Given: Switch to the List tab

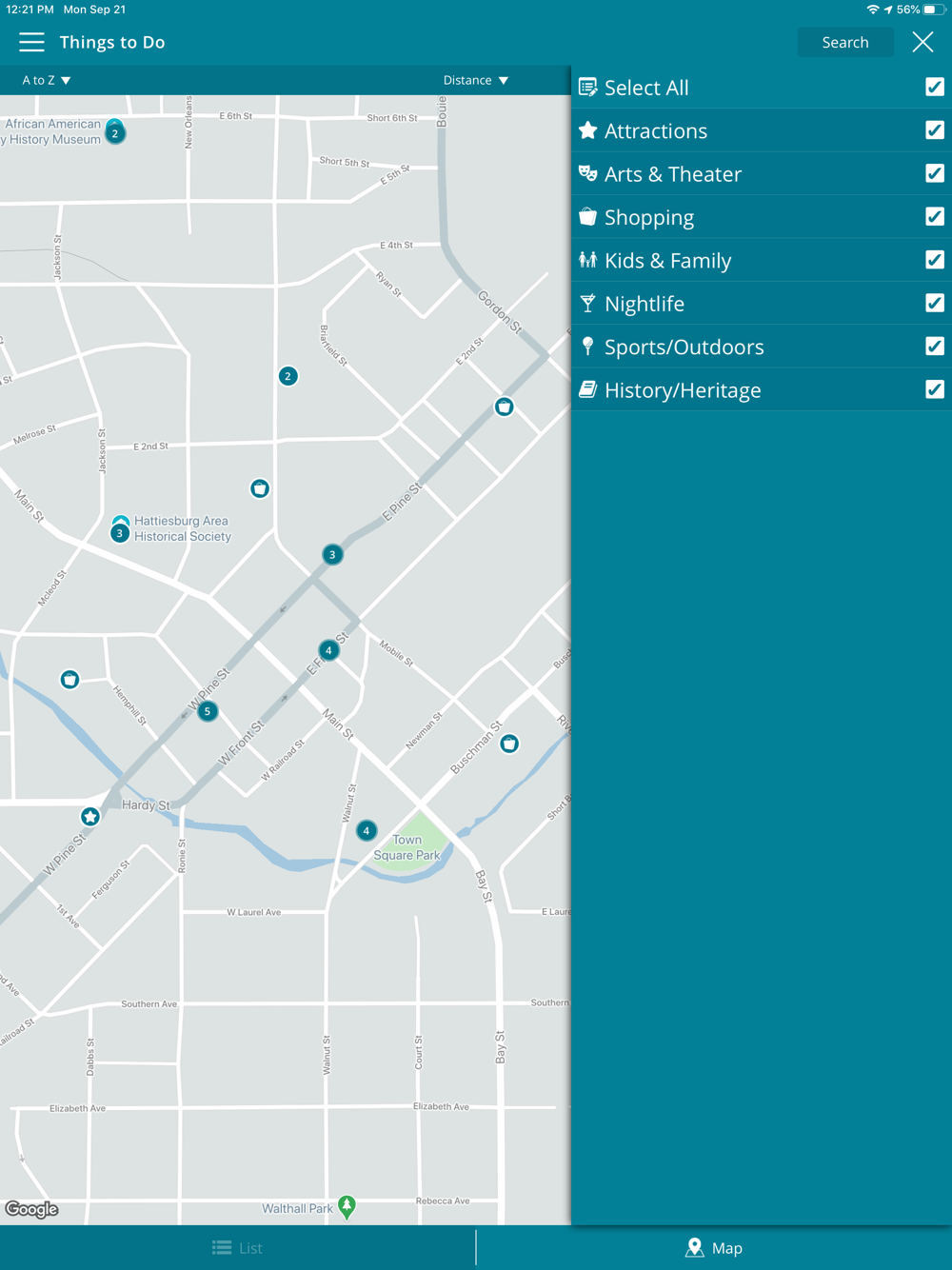Looking at the screenshot, I should click(x=238, y=1247).
